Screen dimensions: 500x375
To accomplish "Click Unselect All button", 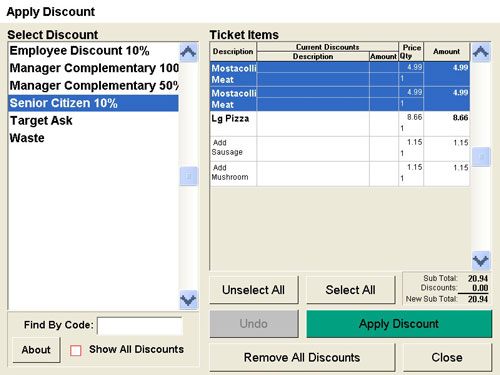I will click(254, 290).
